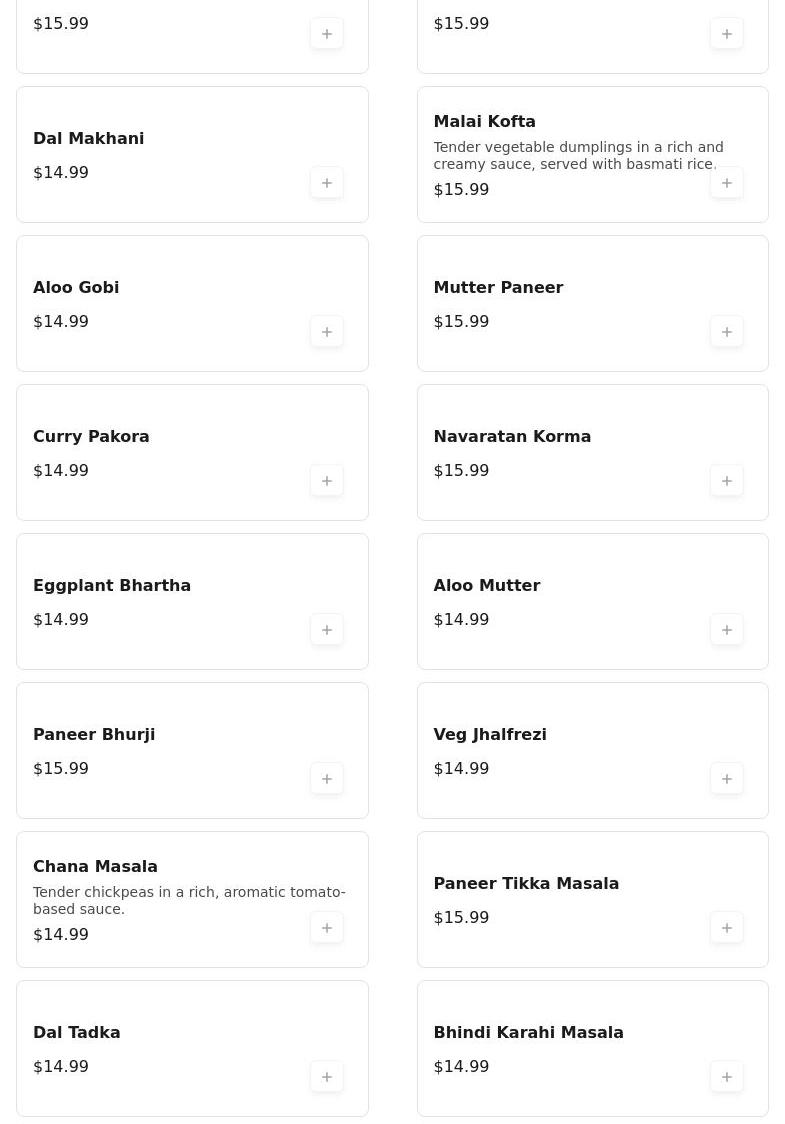Select the Chana Masala dish name
Image resolution: width=785 pixels, height=1124 pixels.
click(95, 867)
